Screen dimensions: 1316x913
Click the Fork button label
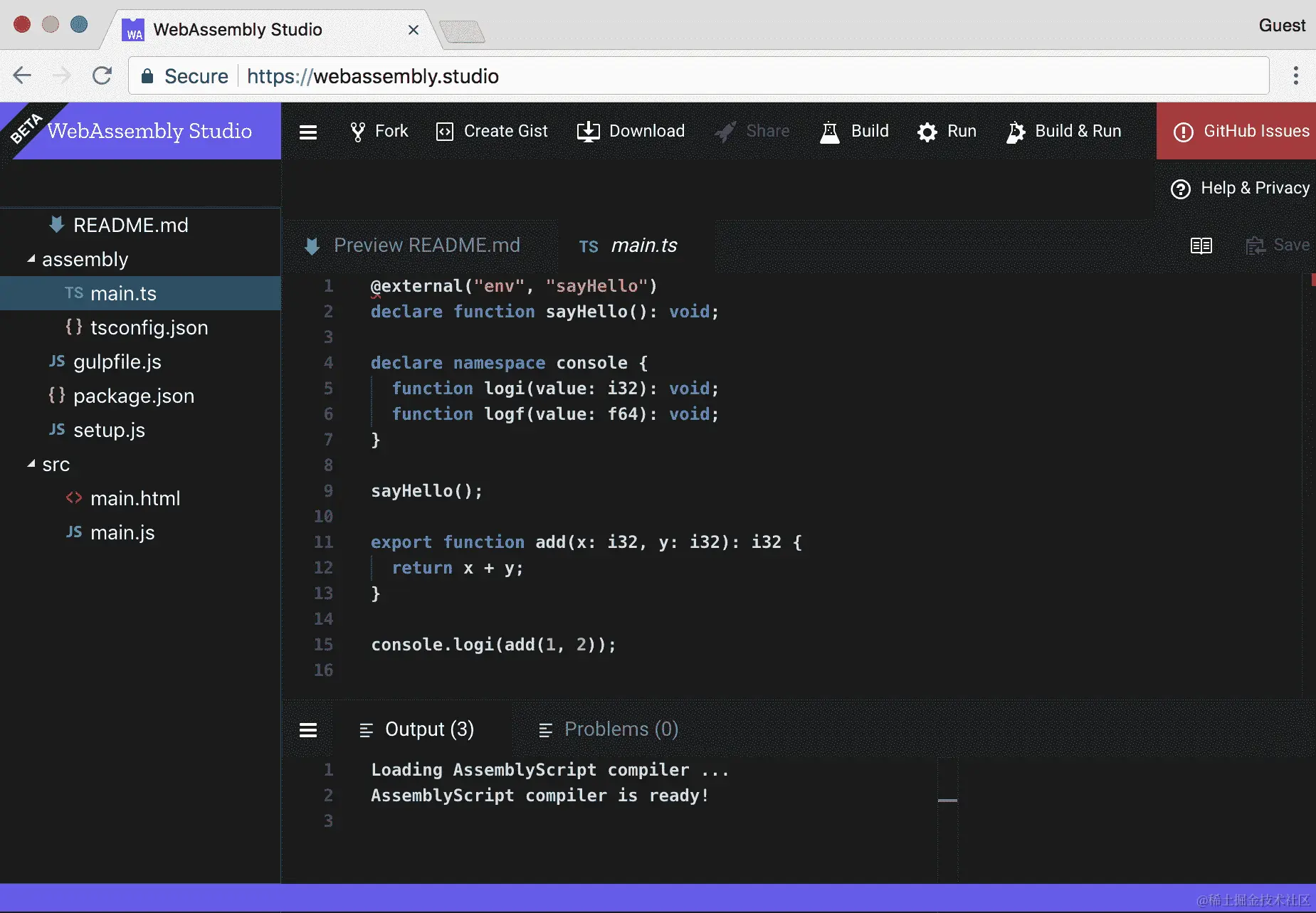pyautogui.click(x=391, y=132)
